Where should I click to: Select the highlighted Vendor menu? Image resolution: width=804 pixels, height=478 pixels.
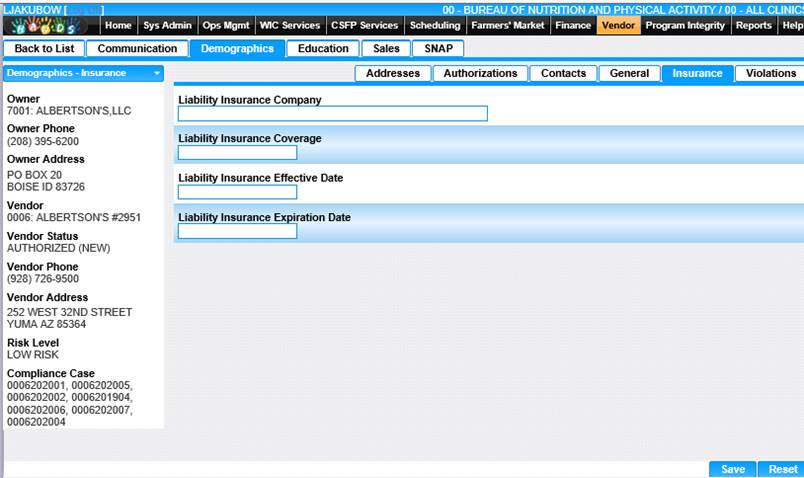pos(618,25)
